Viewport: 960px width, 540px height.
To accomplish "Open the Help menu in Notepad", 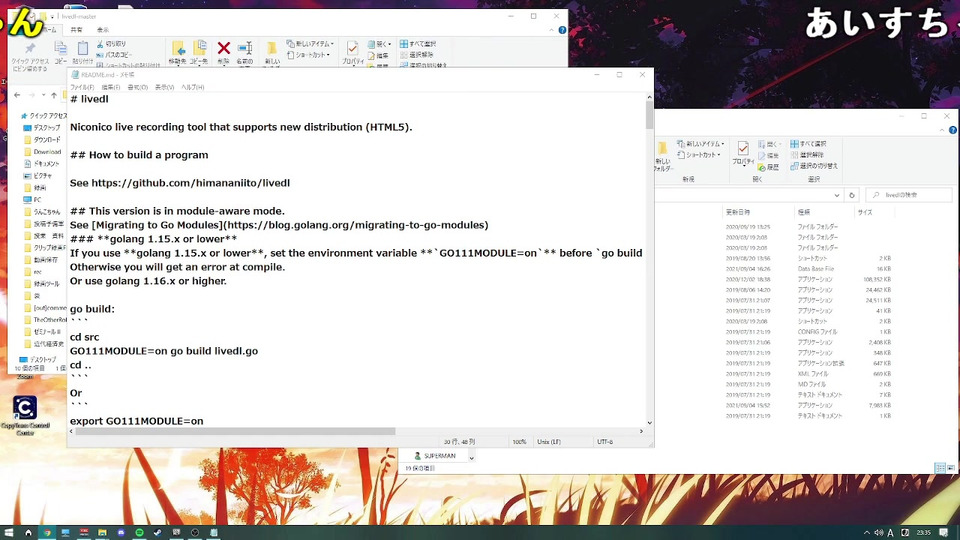I will tap(192, 88).
